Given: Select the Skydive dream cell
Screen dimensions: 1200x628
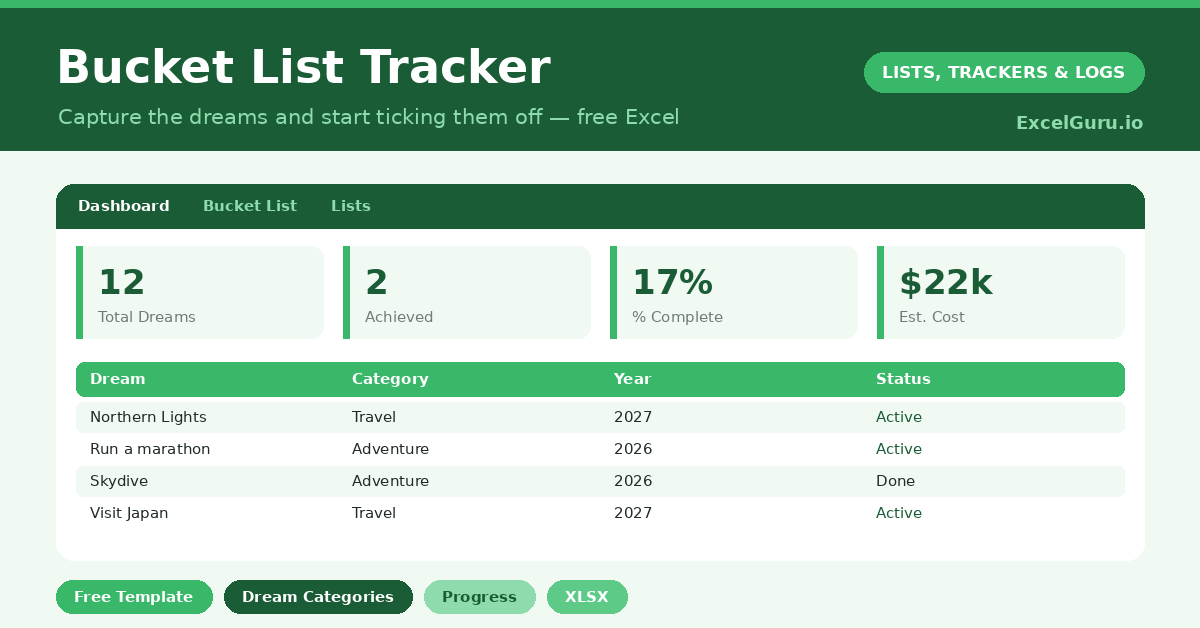Looking at the screenshot, I should 119,481.
